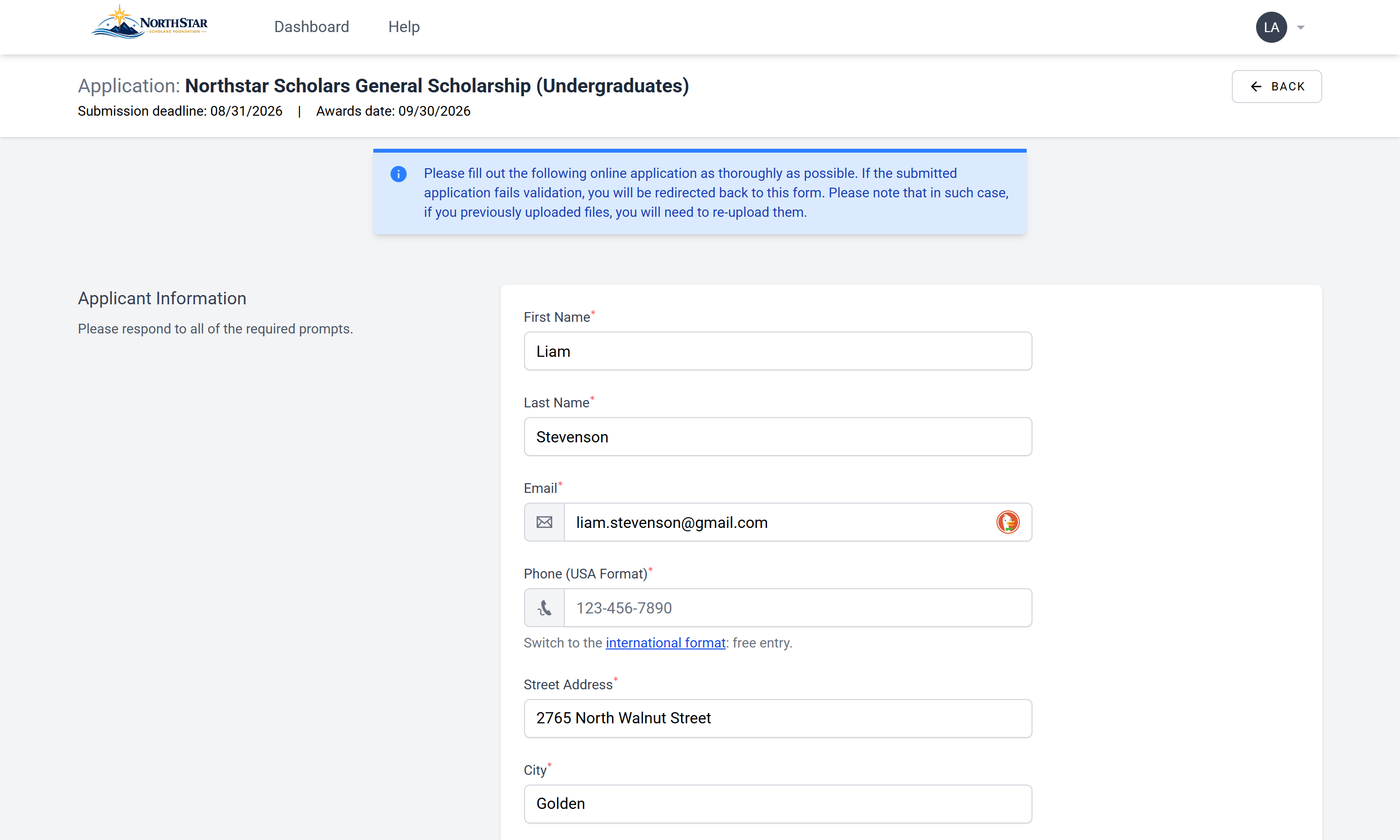This screenshot has height=840, width=1400.
Task: Click the envelope icon beside Email
Action: click(544, 522)
